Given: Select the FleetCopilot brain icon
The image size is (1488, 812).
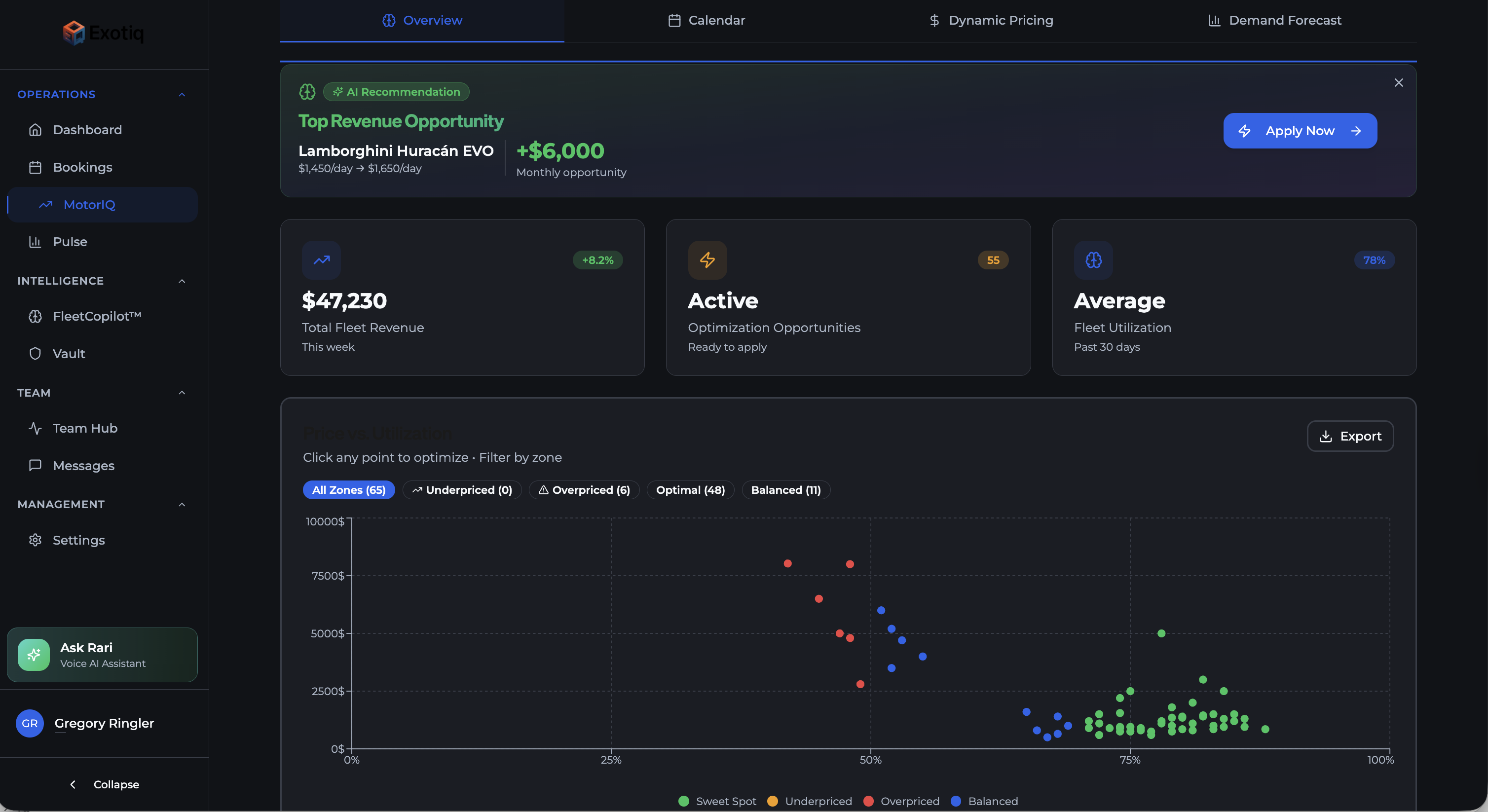Looking at the screenshot, I should [35, 317].
